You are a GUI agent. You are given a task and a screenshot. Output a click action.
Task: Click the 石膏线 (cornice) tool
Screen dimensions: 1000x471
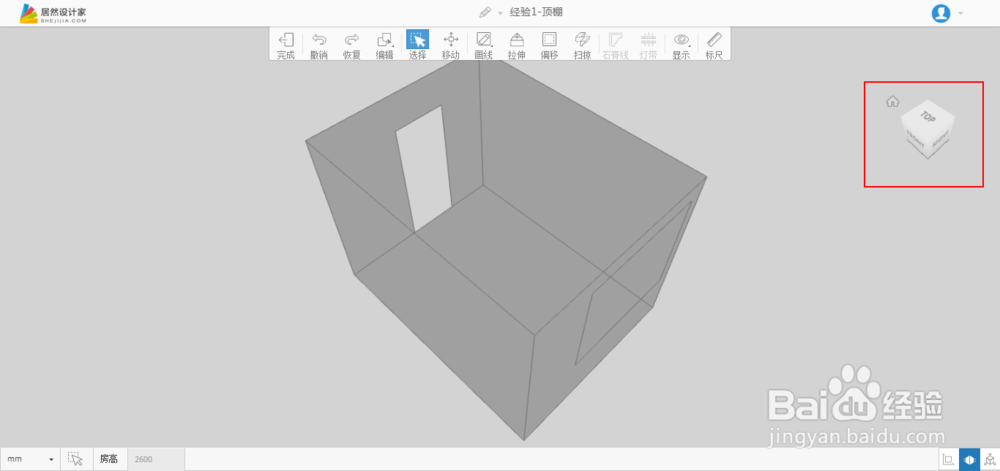615,45
